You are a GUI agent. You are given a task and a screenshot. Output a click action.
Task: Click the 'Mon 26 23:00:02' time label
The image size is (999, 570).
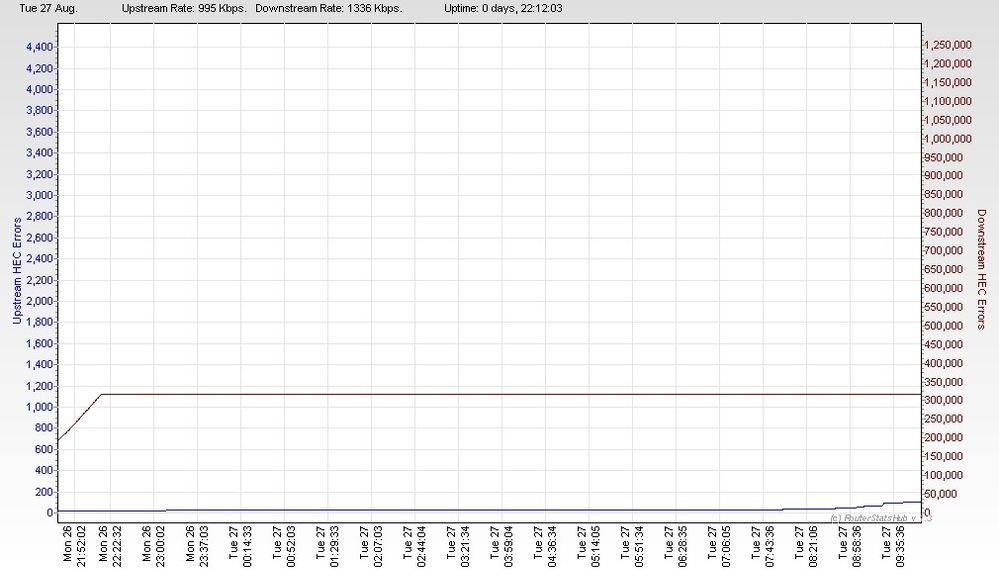153,544
